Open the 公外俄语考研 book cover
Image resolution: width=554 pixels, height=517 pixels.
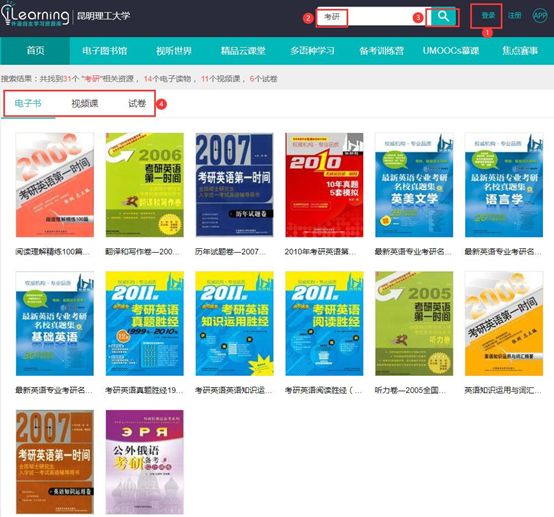coord(145,462)
